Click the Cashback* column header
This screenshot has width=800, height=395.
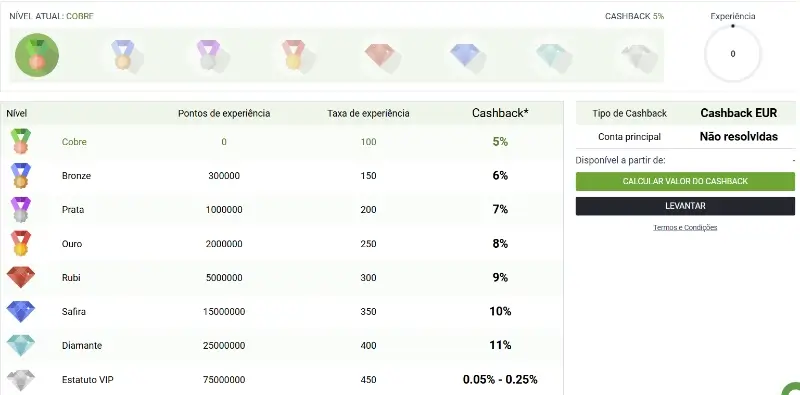coord(500,113)
